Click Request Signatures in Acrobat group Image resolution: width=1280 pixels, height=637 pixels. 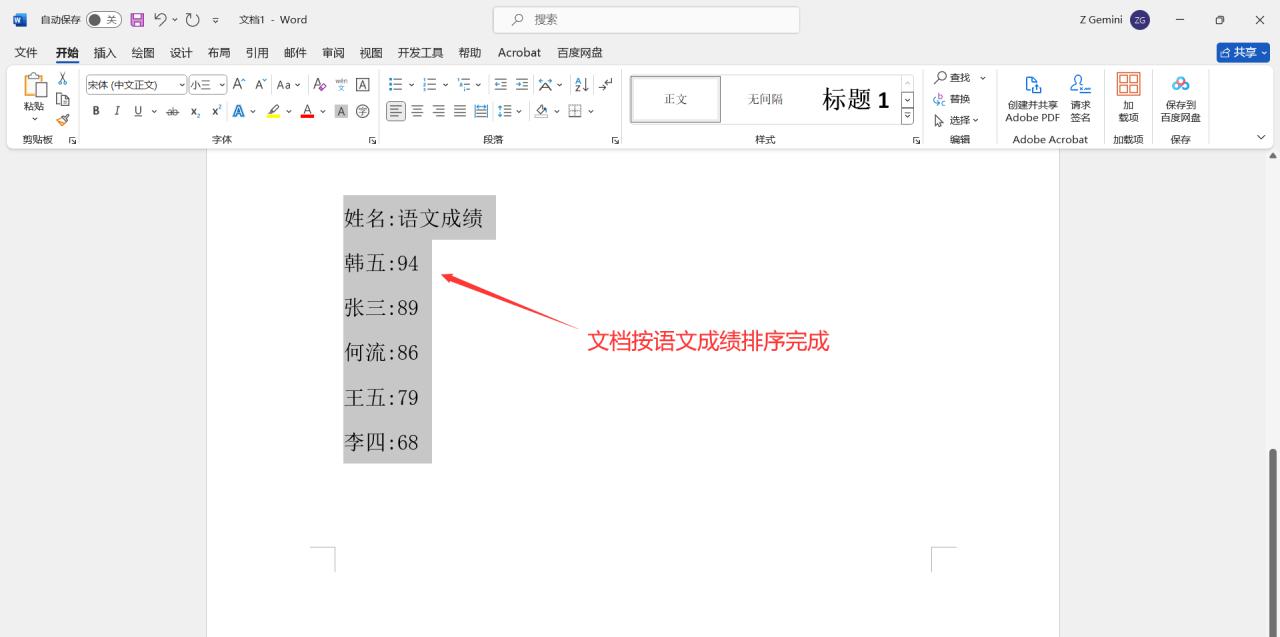[1081, 98]
